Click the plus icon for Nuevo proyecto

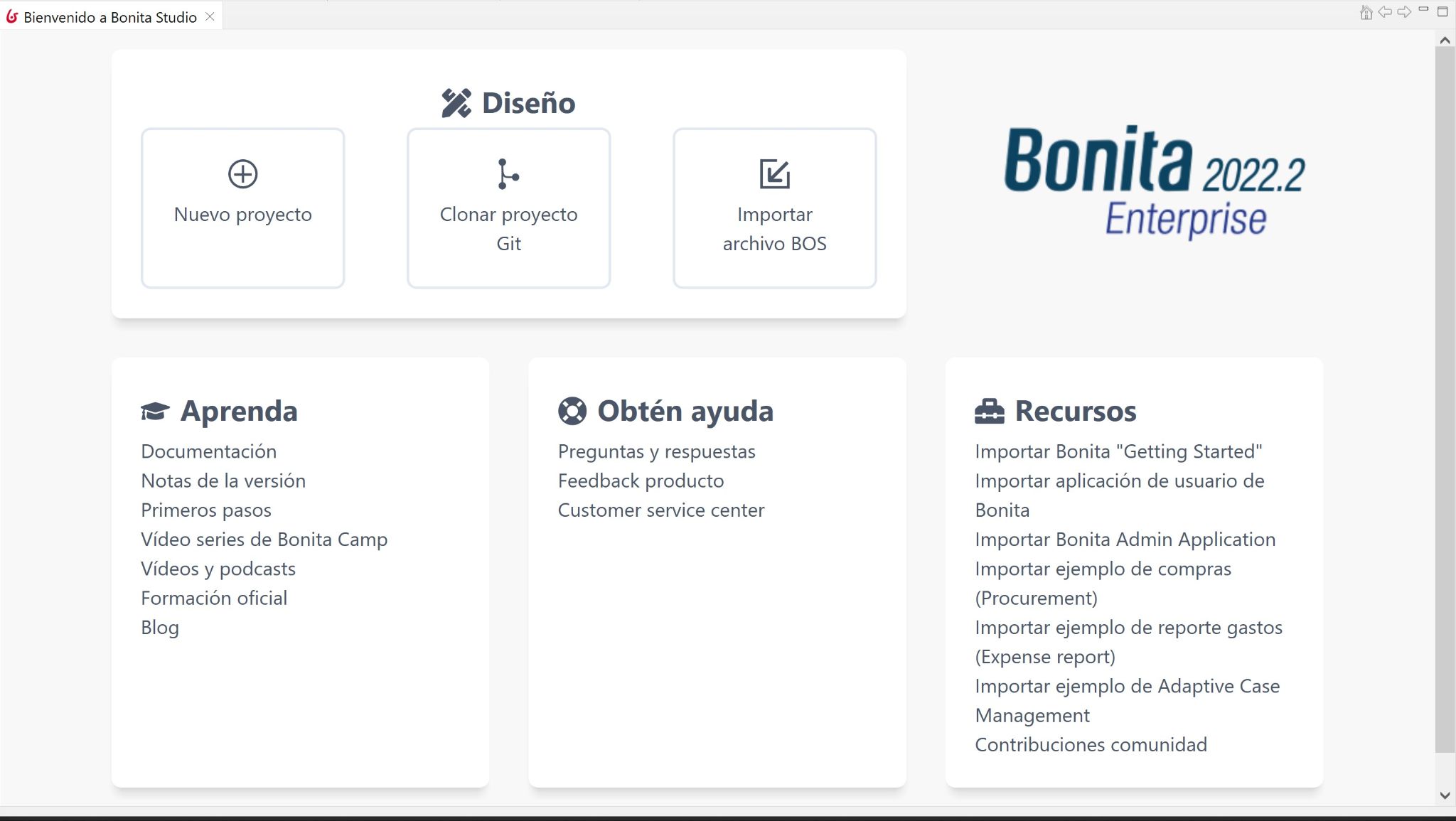[x=242, y=174]
